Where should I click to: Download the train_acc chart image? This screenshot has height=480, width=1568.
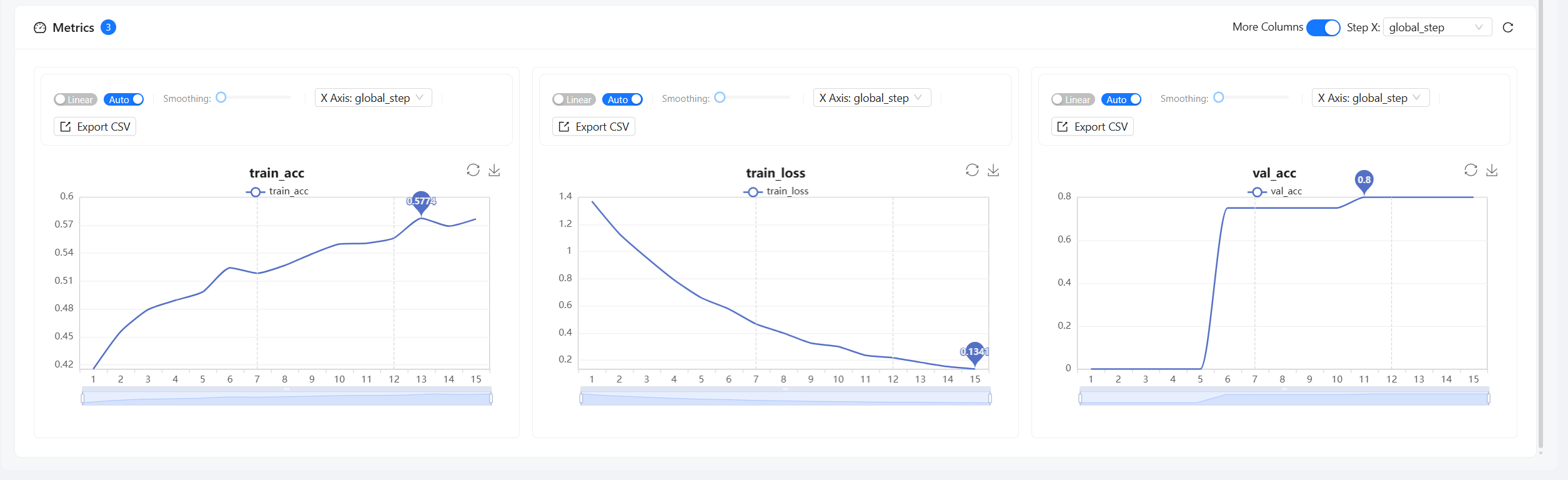494,169
